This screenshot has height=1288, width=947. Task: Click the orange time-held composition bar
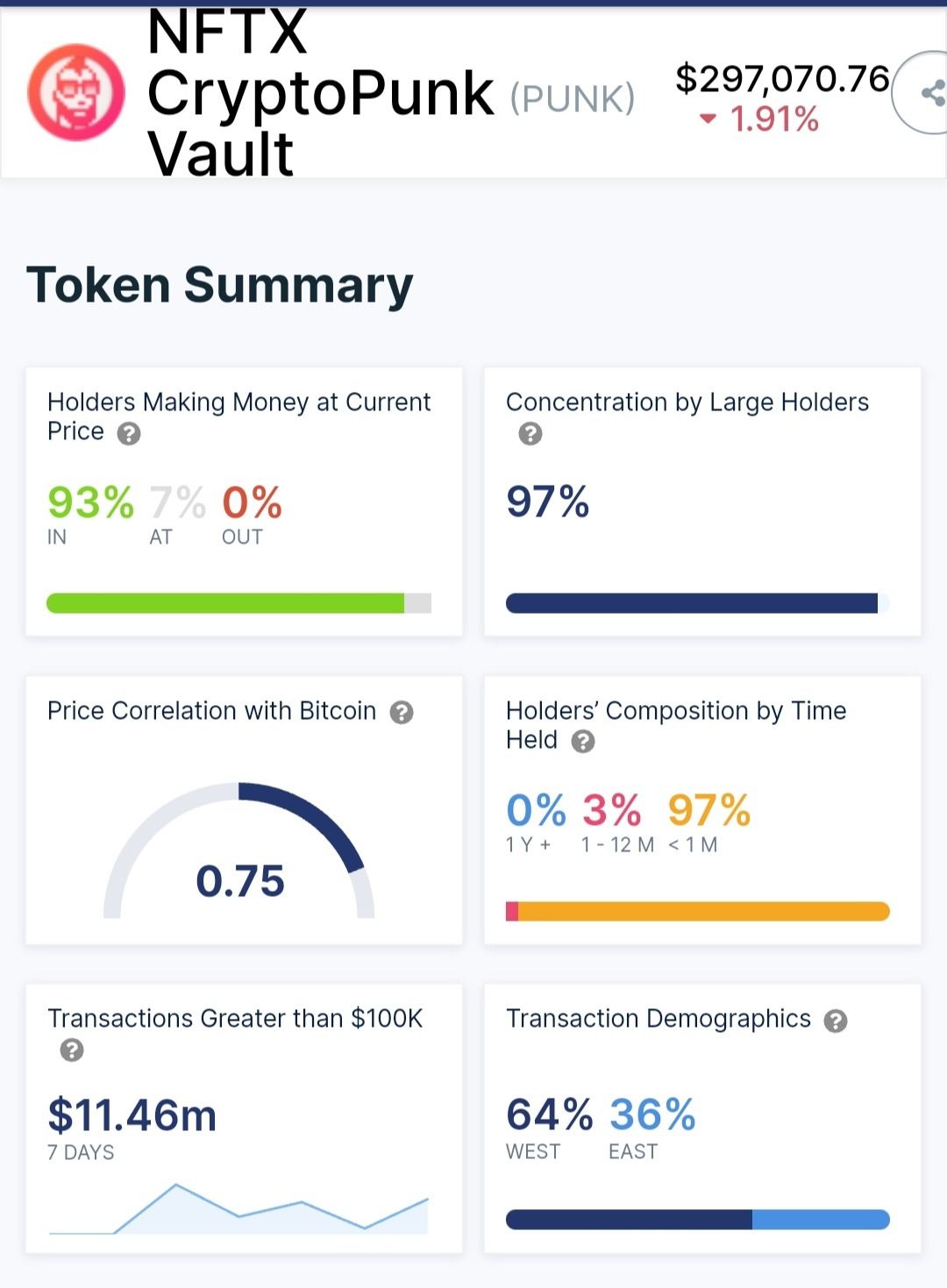point(703,912)
